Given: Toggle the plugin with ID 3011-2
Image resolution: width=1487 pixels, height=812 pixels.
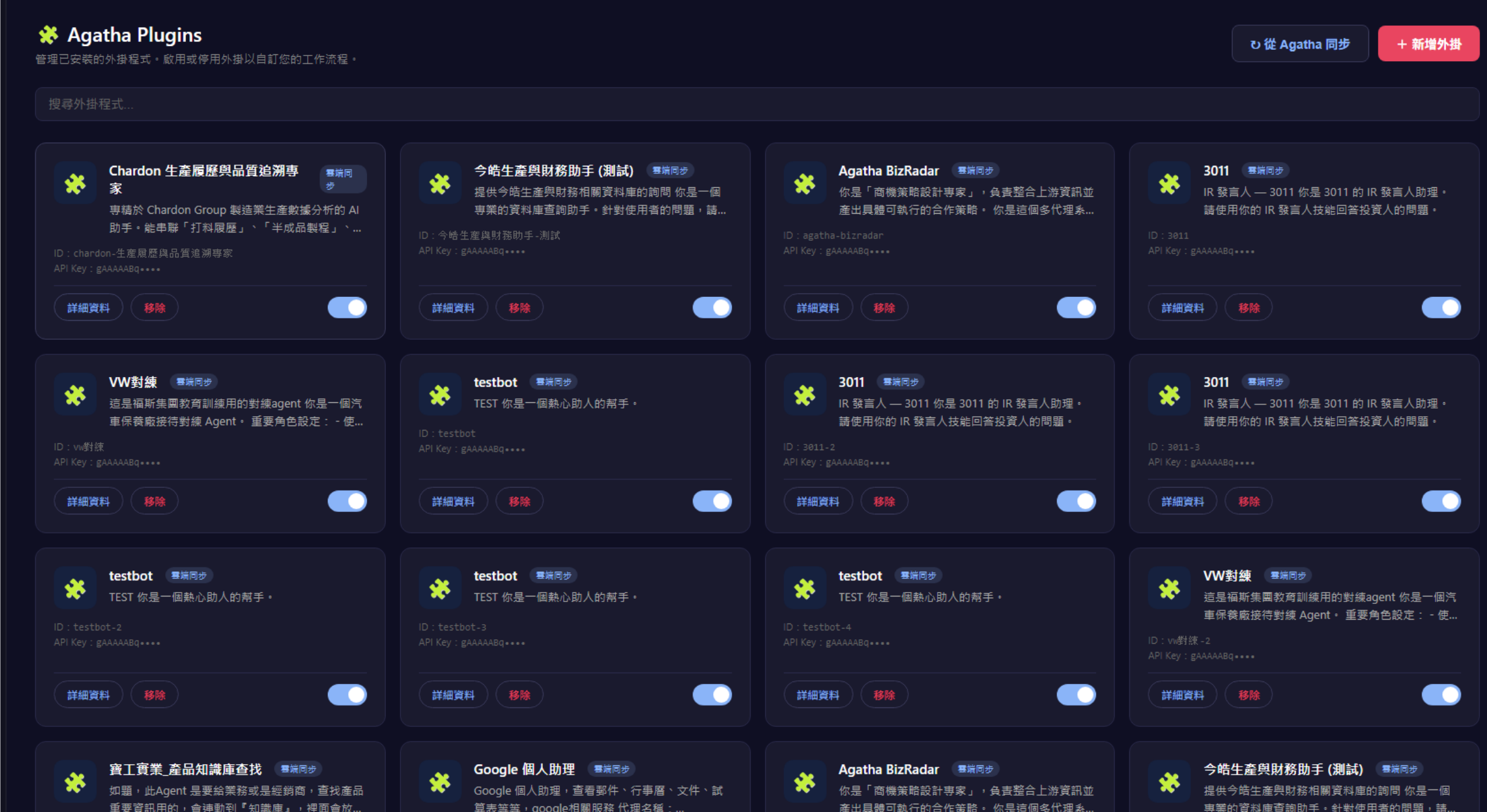Looking at the screenshot, I should point(1076,501).
